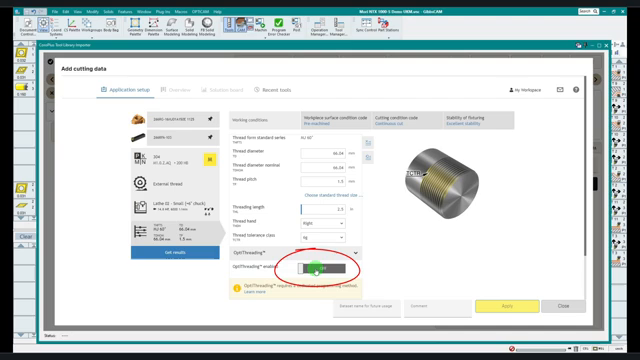The height and width of the screenshot is (360, 640).
Task: Toggle the CAM palette button
Action: point(241,25)
